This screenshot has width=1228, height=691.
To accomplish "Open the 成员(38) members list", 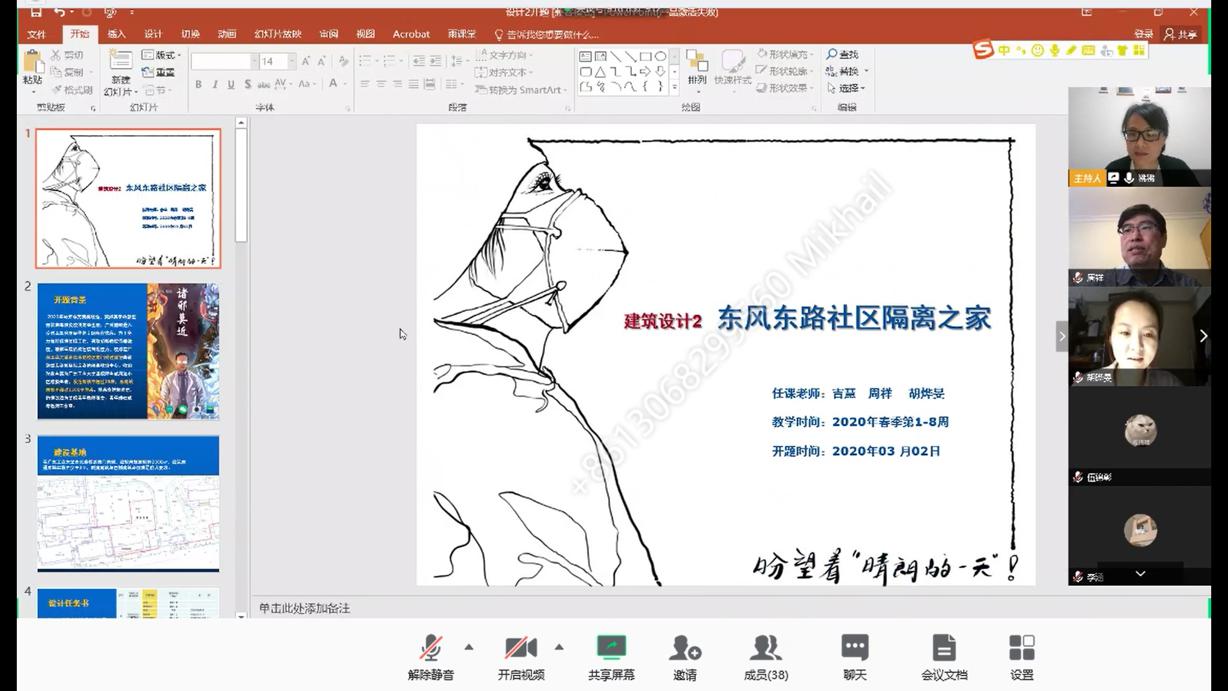I will point(766,648).
